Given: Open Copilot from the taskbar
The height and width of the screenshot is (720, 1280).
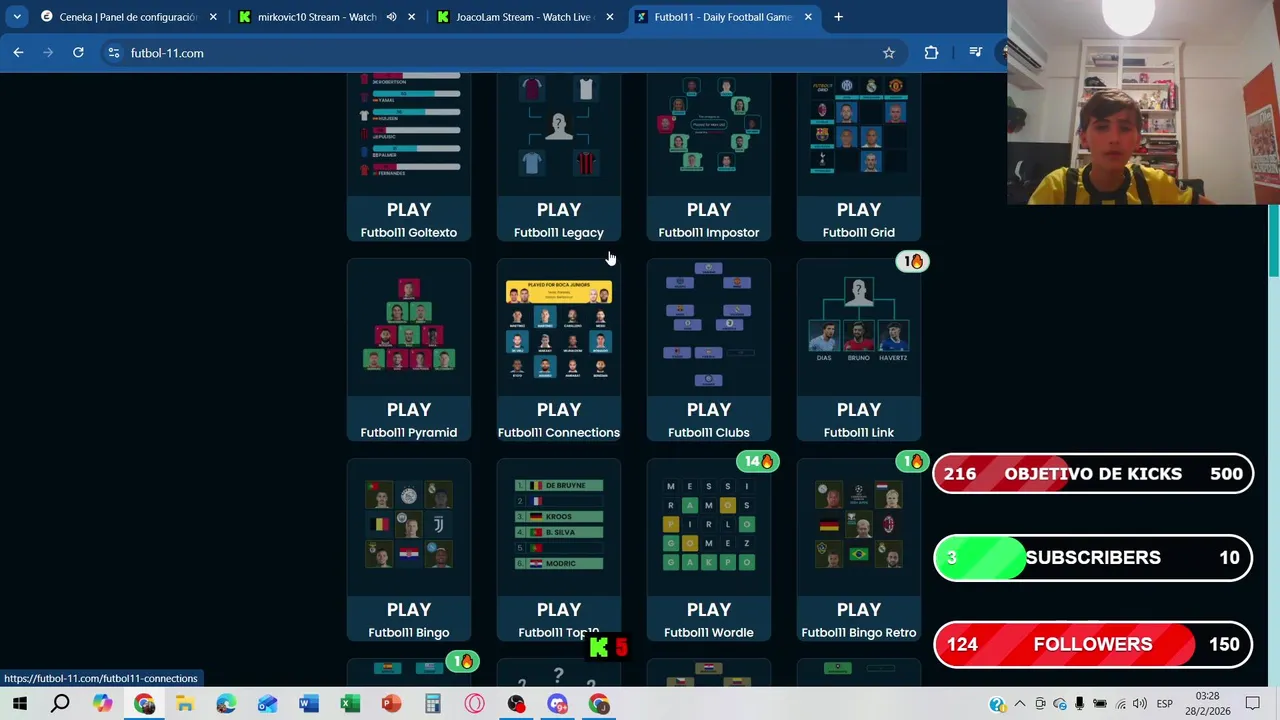Looking at the screenshot, I should pos(103,704).
